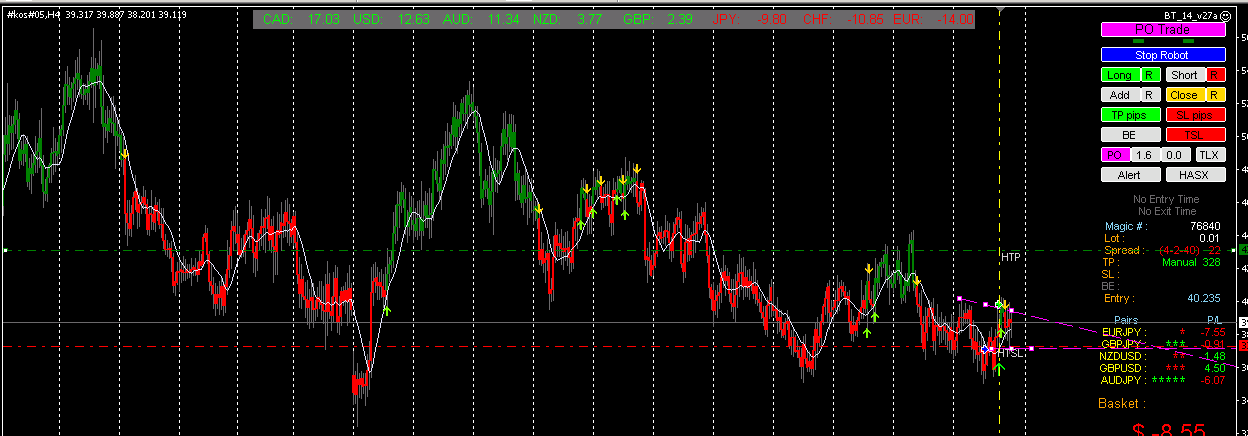The image size is (1248, 436).
Task: Click the green TP pips button
Action: tap(1130, 115)
